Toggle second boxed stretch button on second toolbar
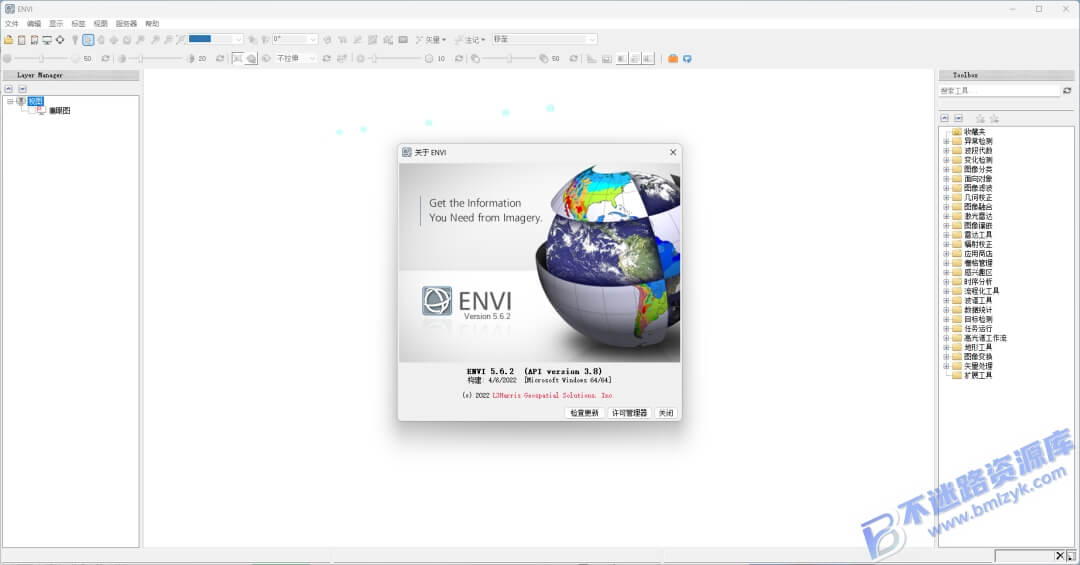This screenshot has width=1080, height=565. coord(251,59)
